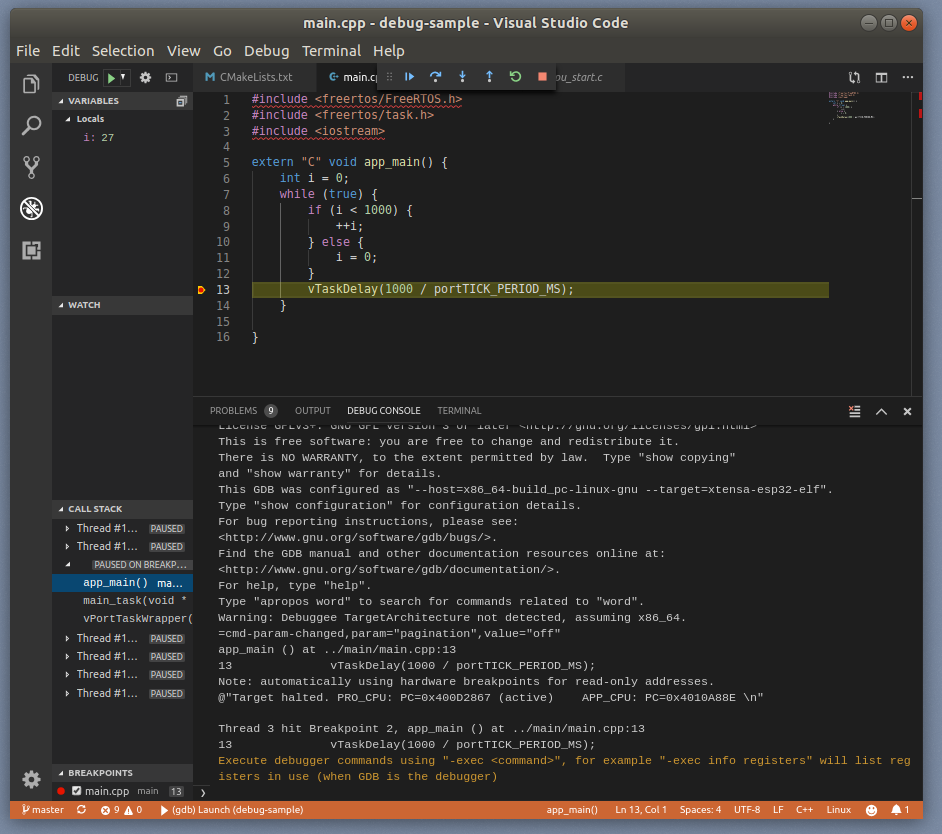Open more editor actions ellipsis
Screen dimensions: 942x834
point(908,78)
